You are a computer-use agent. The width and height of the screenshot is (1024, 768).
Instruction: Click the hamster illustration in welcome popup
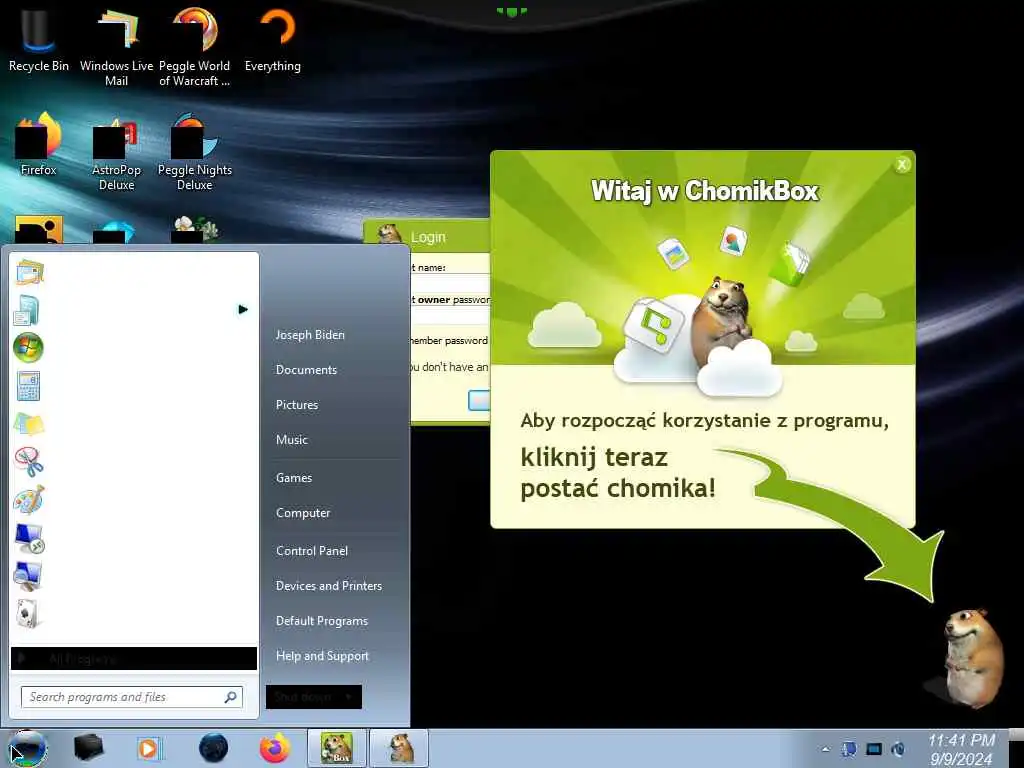(x=722, y=320)
